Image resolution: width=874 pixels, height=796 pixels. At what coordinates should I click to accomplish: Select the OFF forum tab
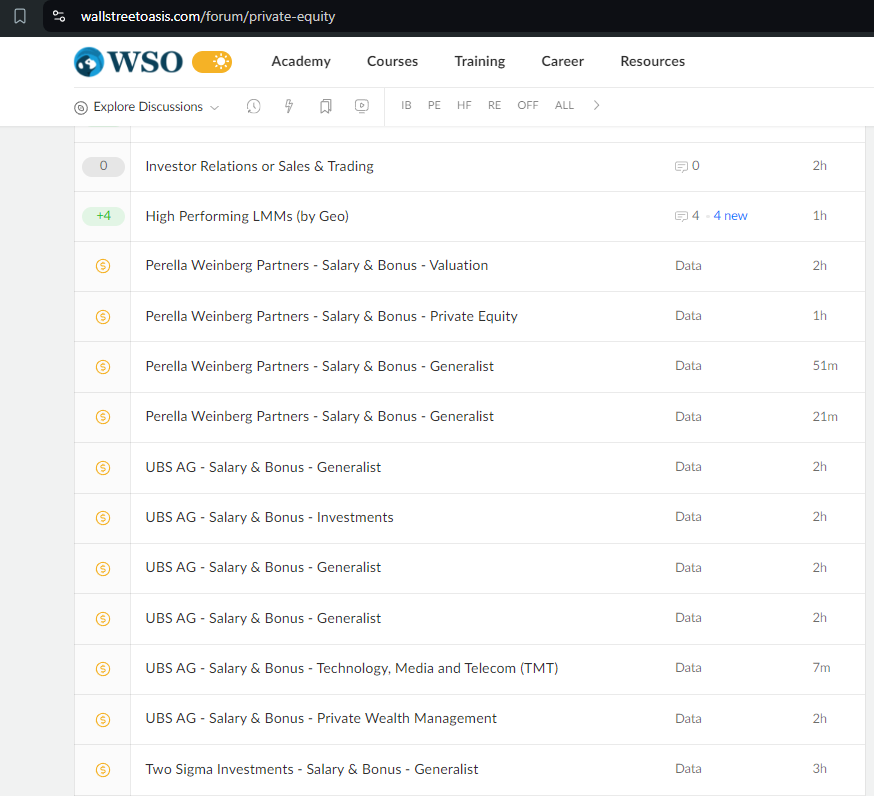click(528, 105)
